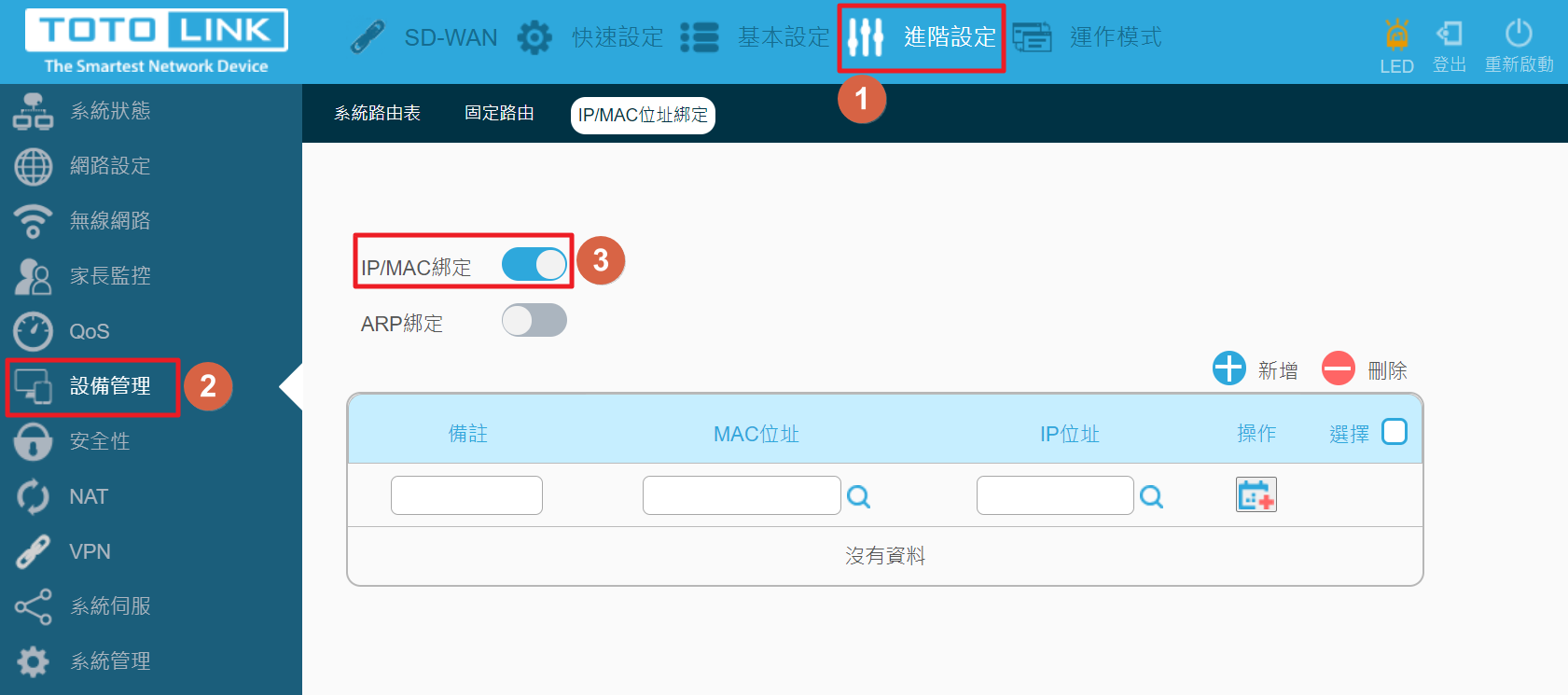Click the add-entry calendar icon under 操作
Screen dimensions: 1568x695
[x=1256, y=494]
